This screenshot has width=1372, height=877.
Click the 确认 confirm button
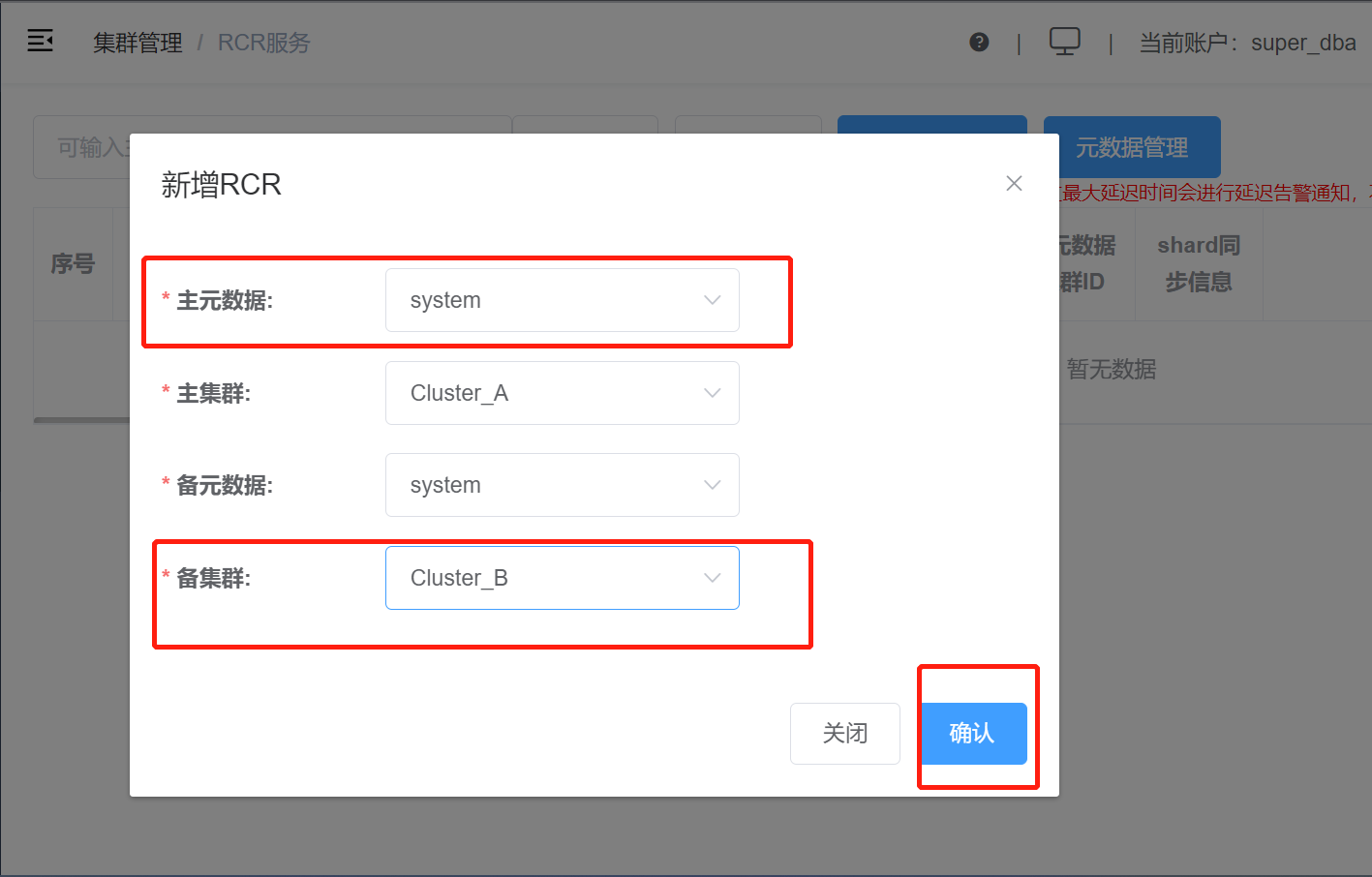(x=973, y=734)
